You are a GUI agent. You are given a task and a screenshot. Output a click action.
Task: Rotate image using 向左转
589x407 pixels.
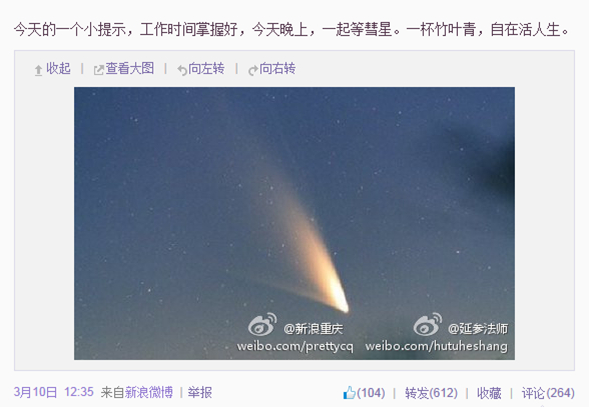pyautogui.click(x=206, y=68)
